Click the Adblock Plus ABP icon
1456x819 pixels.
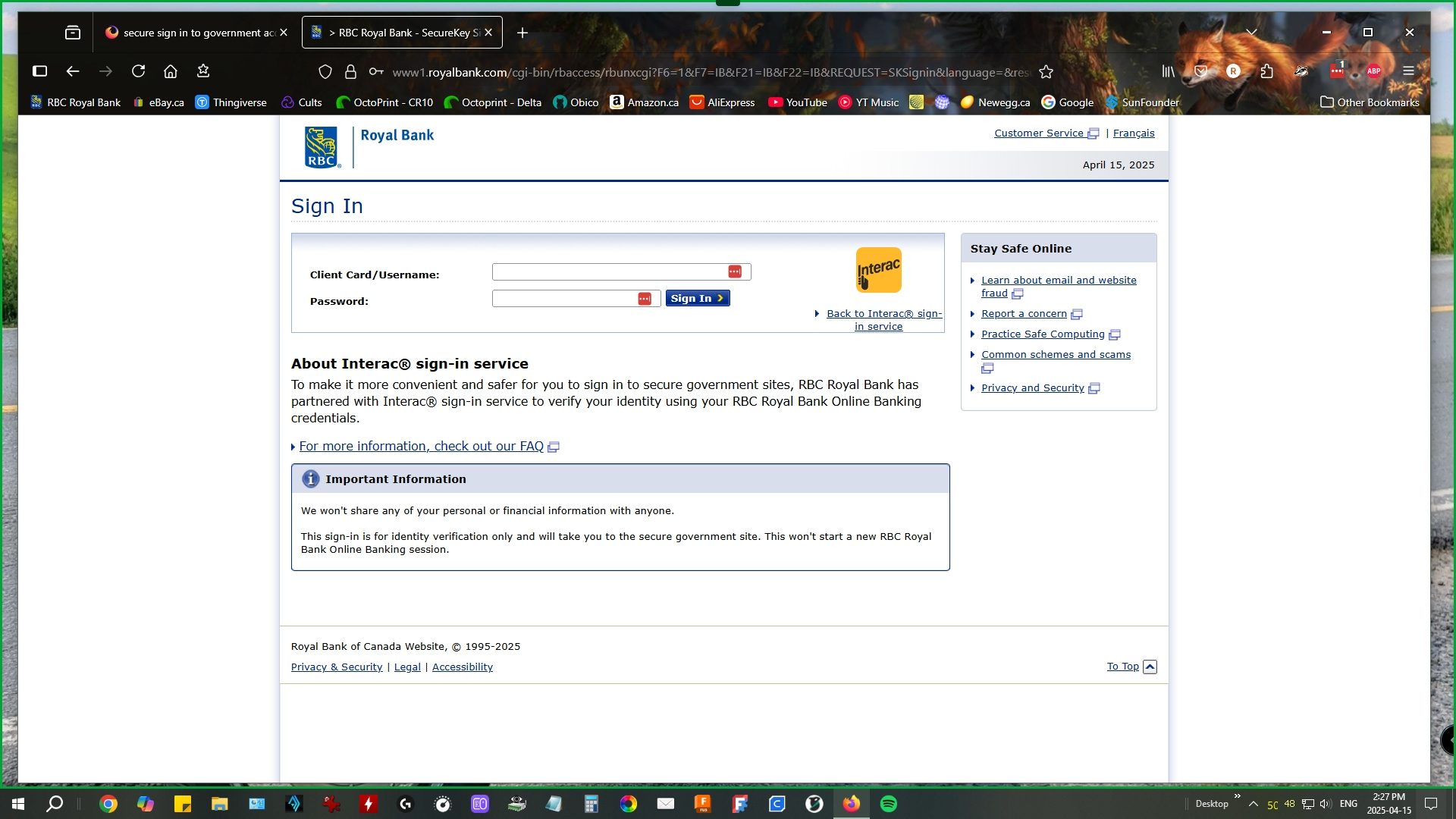(x=1374, y=71)
